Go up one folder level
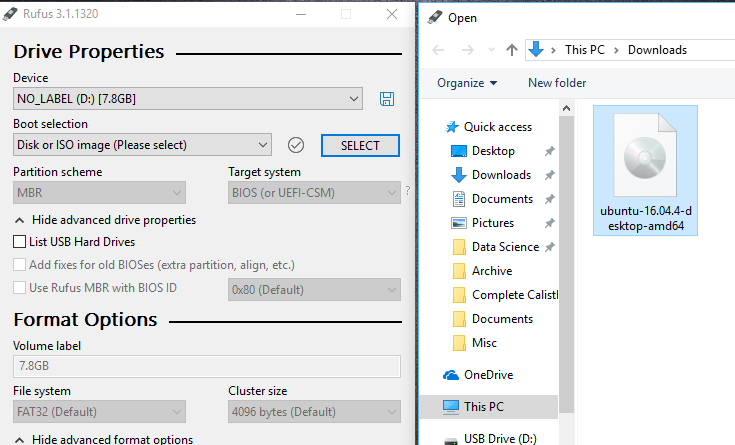The width and height of the screenshot is (735, 445). [512, 50]
